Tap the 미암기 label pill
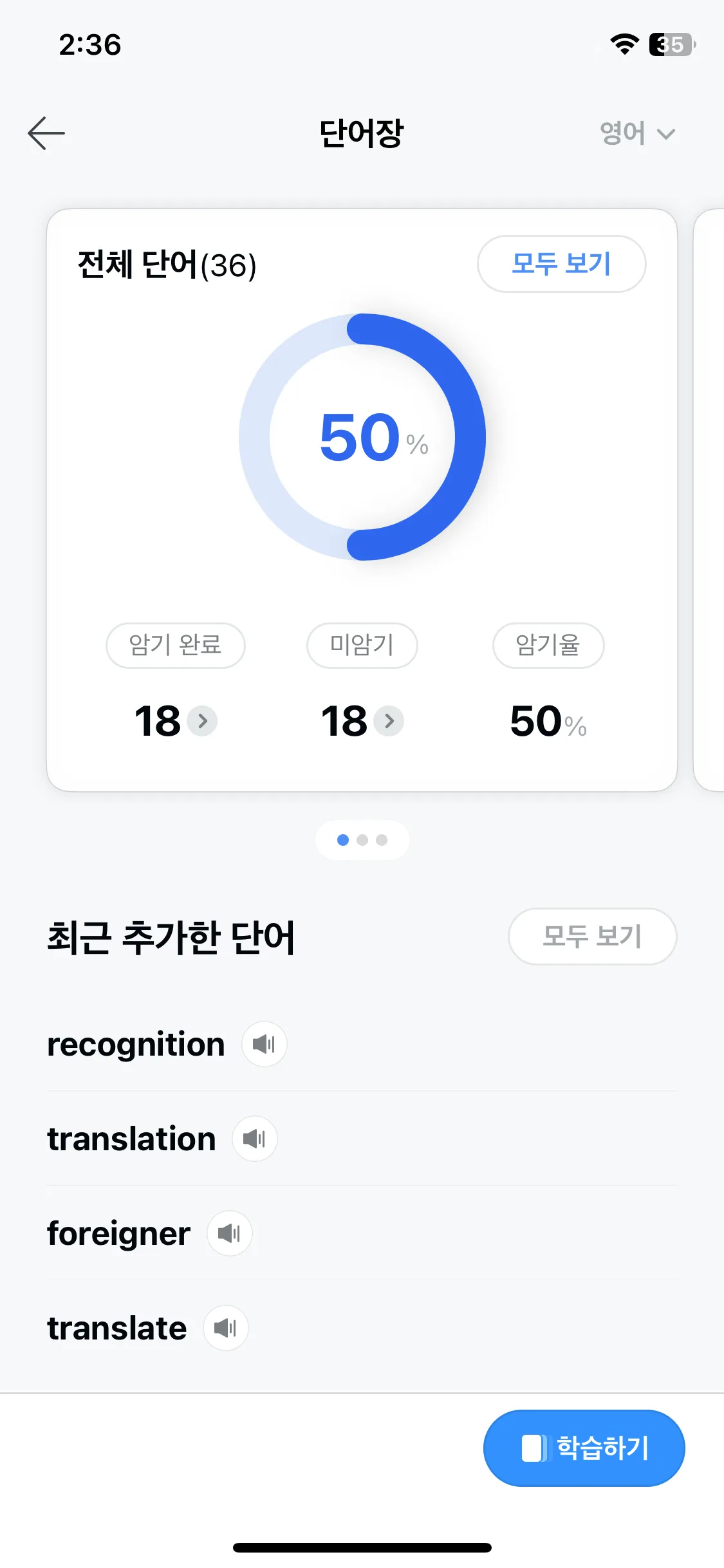This screenshot has height=1568, width=724. 362,645
